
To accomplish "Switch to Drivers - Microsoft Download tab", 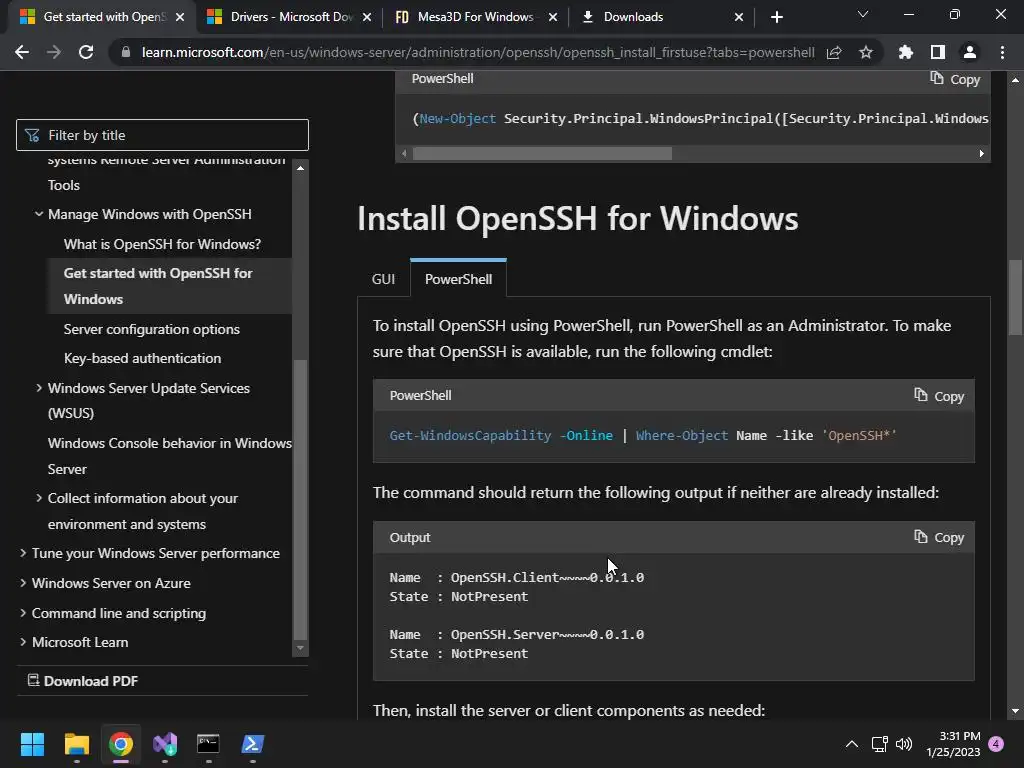I will coord(288,17).
